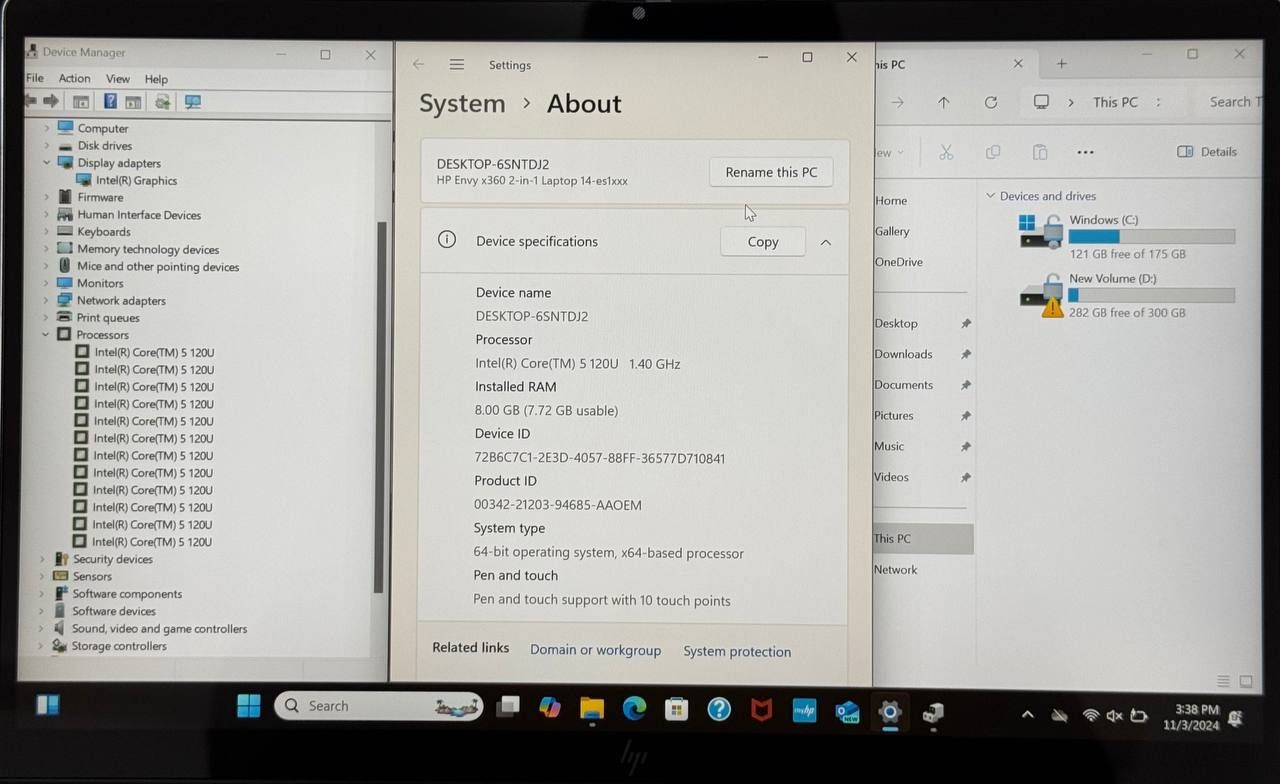
Task: Click Scan for hardware changes monitor icon
Action: click(x=193, y=102)
